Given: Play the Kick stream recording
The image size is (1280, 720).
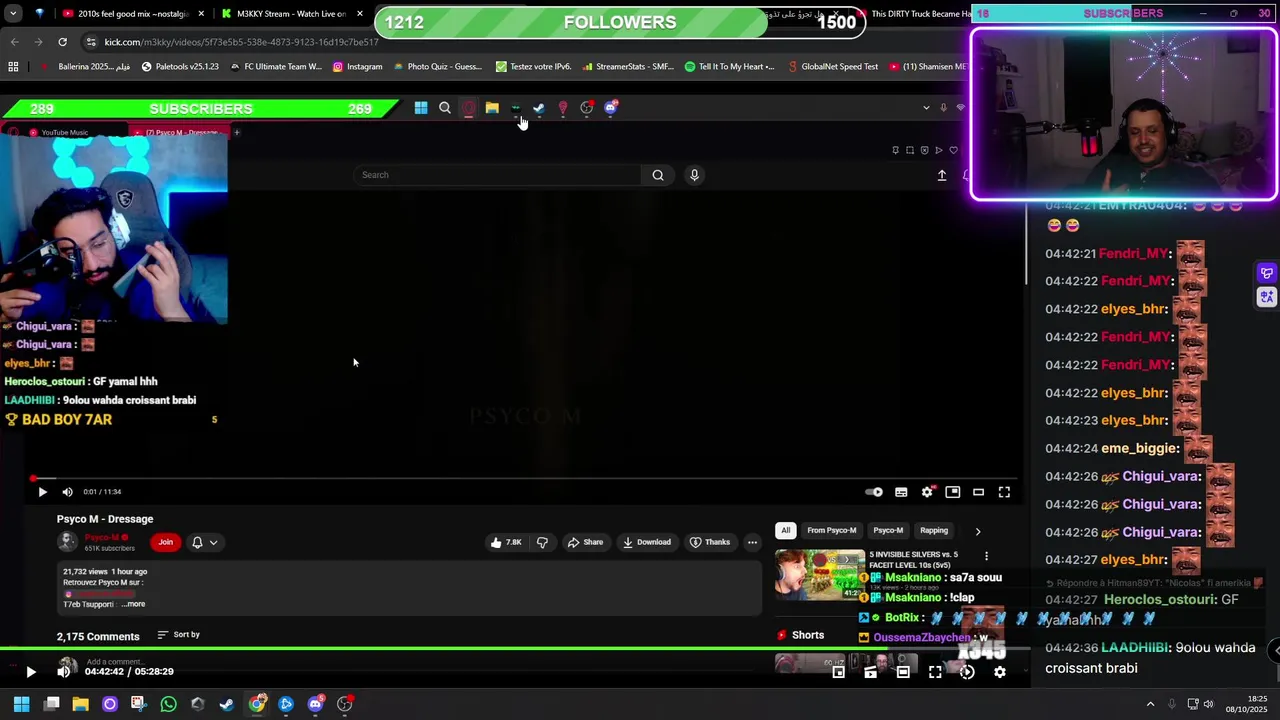Looking at the screenshot, I should (x=30, y=672).
